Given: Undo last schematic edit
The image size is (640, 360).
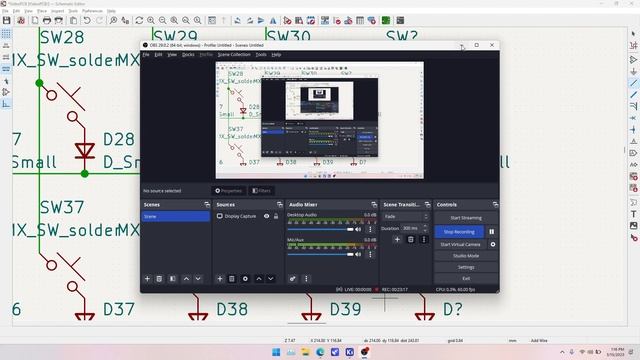Looking at the screenshot, I should pyautogui.click(x=87, y=20).
